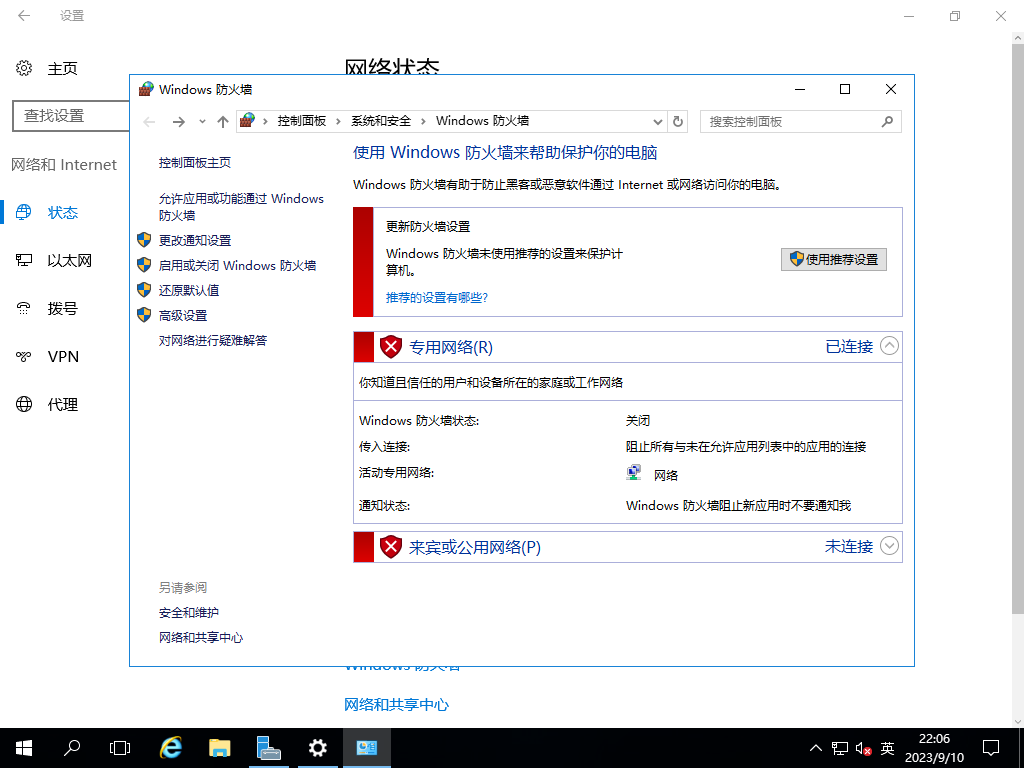Image resolution: width=1024 pixels, height=768 pixels.
Task: Click shield icon beside 还原默认值
Action: tap(144, 289)
